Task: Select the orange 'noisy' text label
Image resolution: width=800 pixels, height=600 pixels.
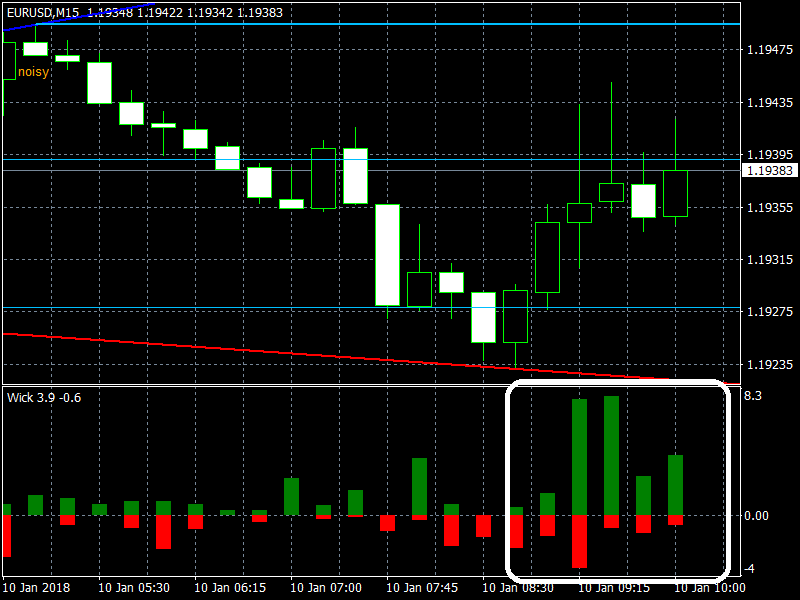Action: (x=33, y=72)
